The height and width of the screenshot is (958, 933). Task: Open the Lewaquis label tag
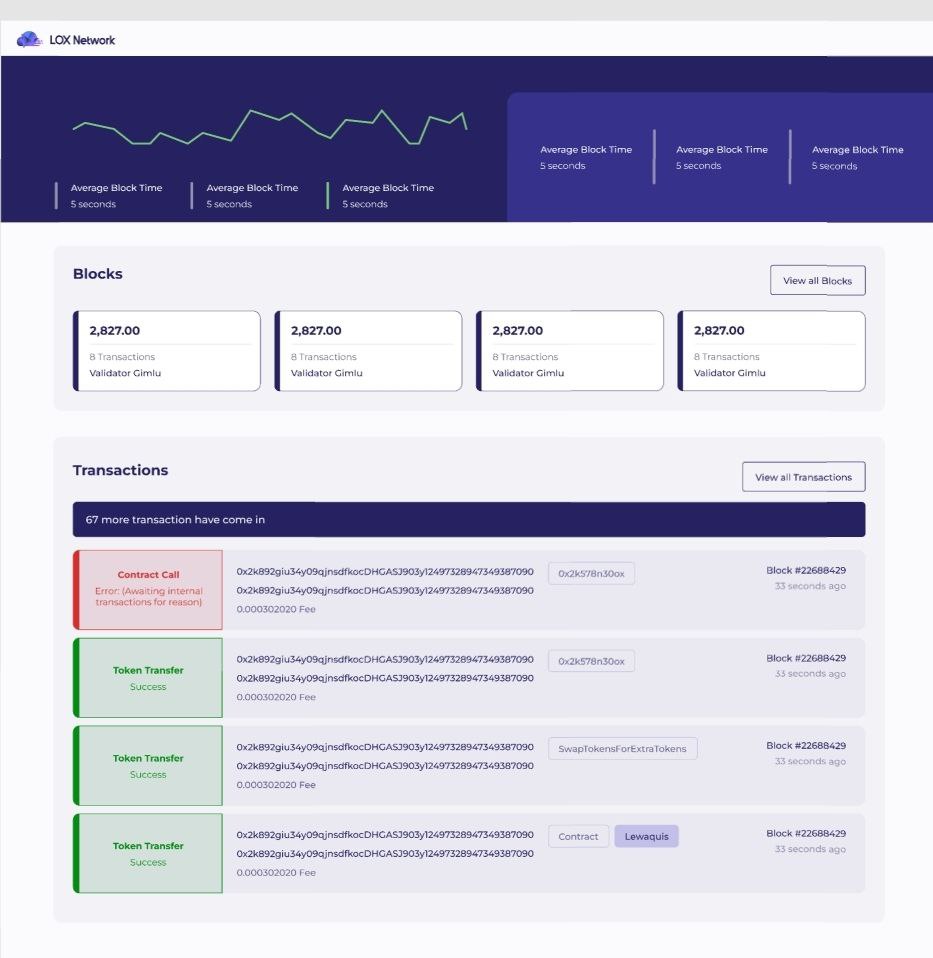[646, 836]
